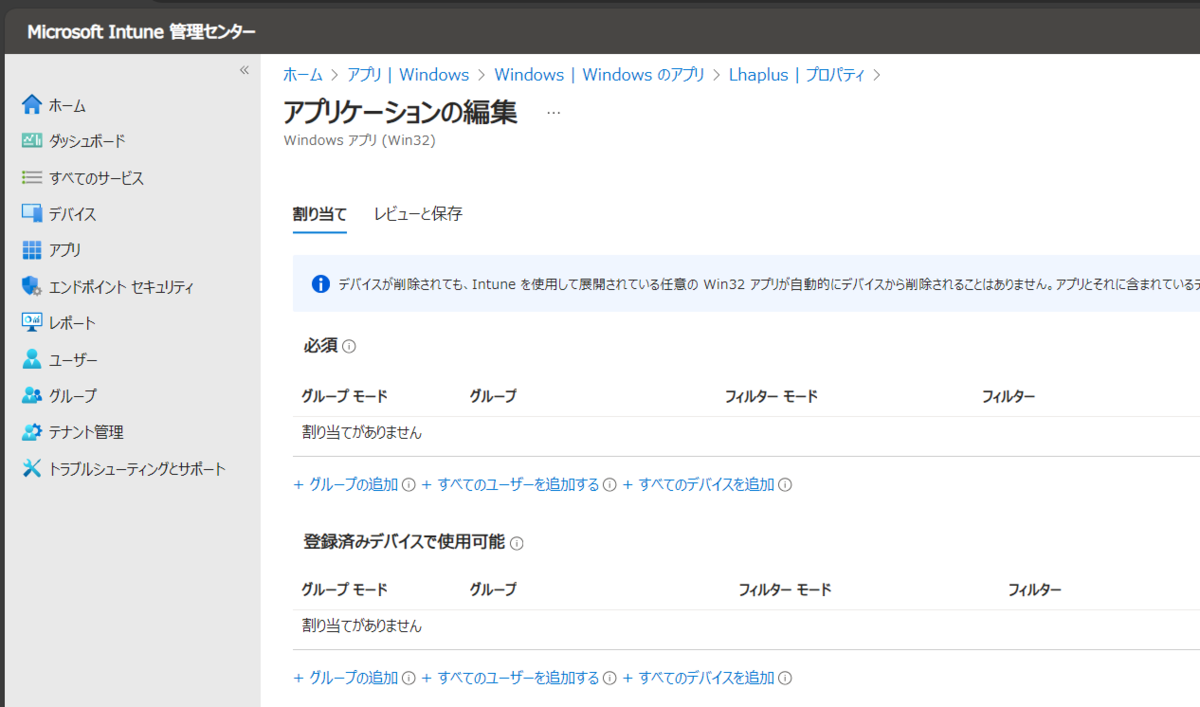The width and height of the screenshot is (1200, 707).
Task: Switch to the レビューと保存 tab
Action: (x=418, y=214)
